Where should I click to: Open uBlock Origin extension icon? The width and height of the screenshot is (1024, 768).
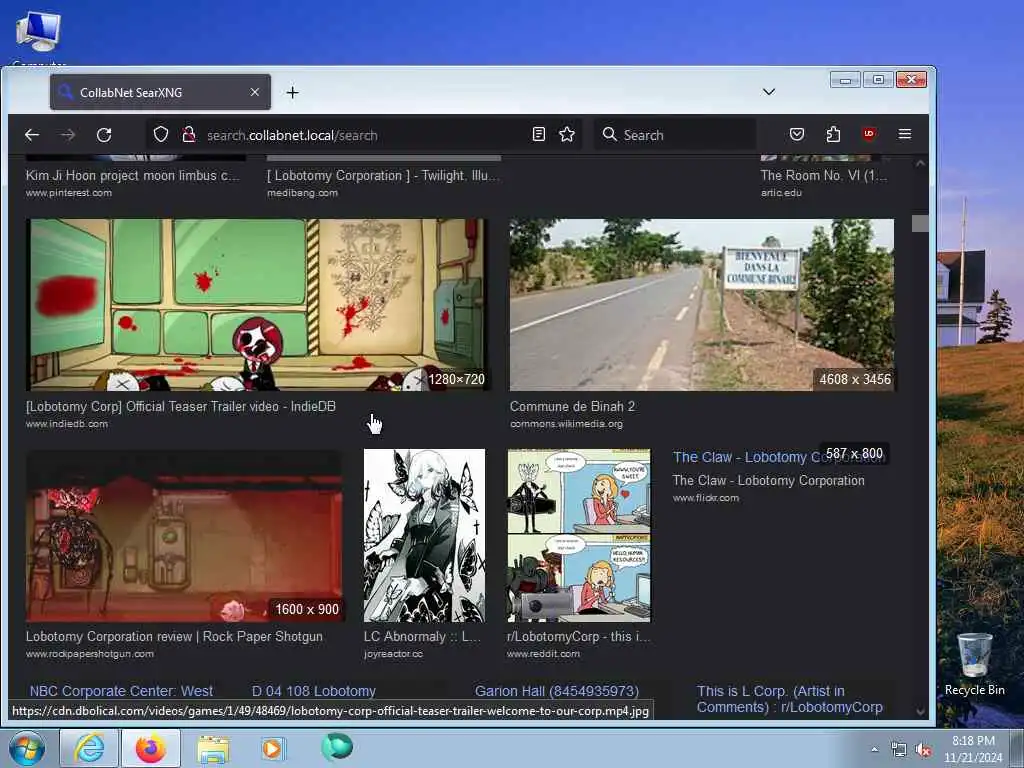tap(869, 134)
